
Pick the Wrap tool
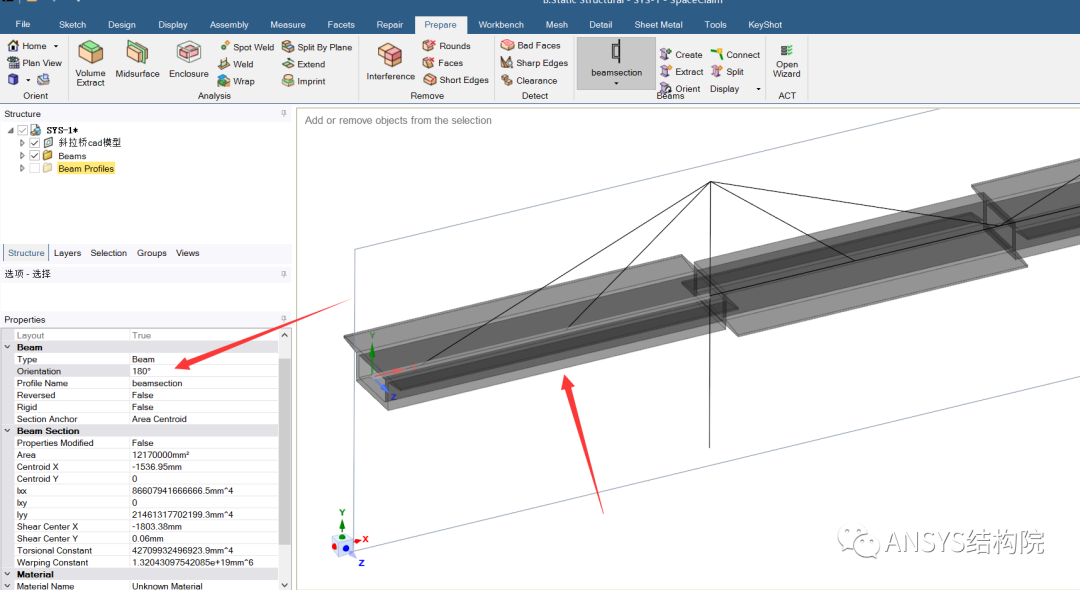[236, 81]
